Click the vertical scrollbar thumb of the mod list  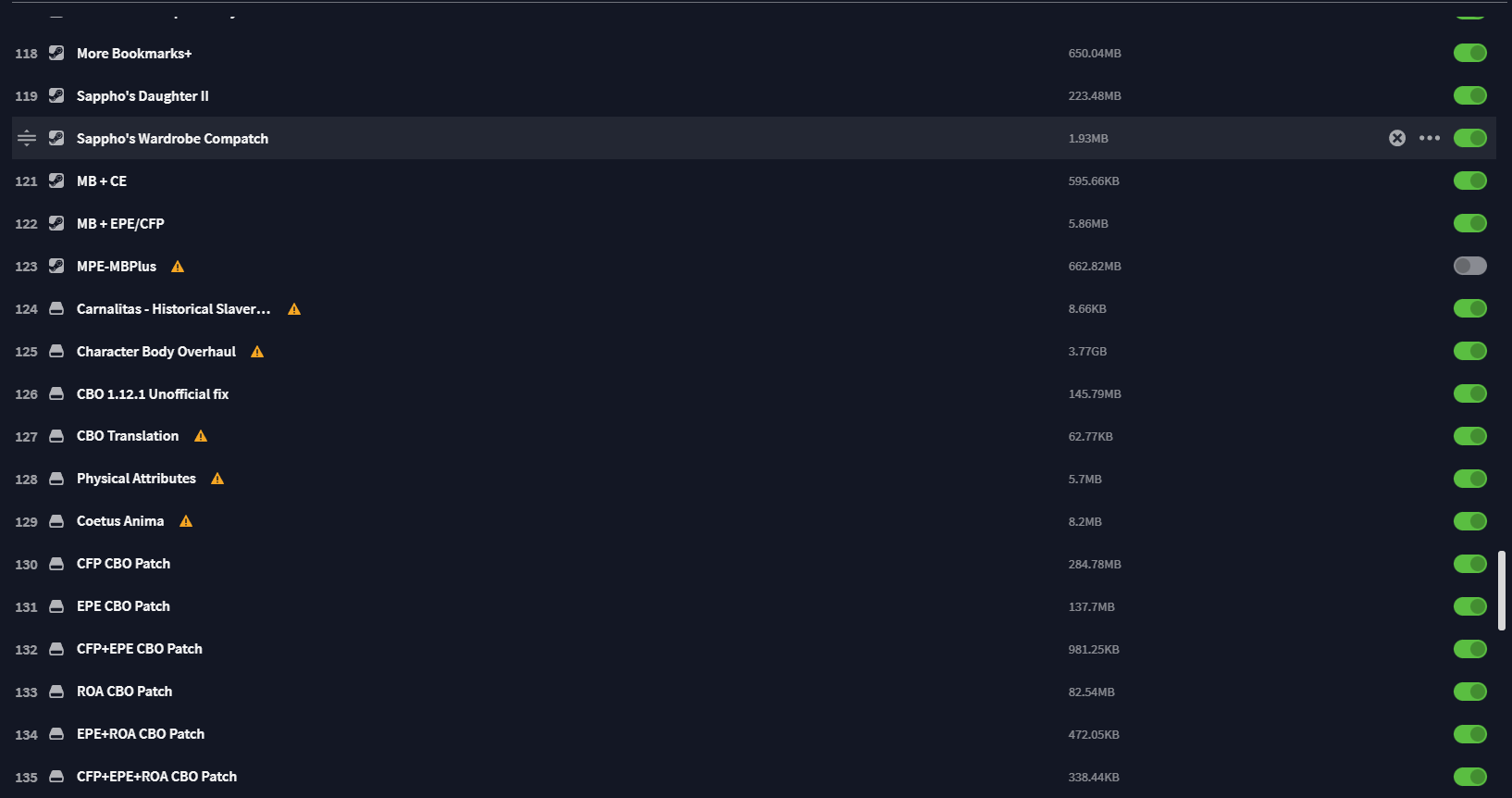coord(1502,591)
